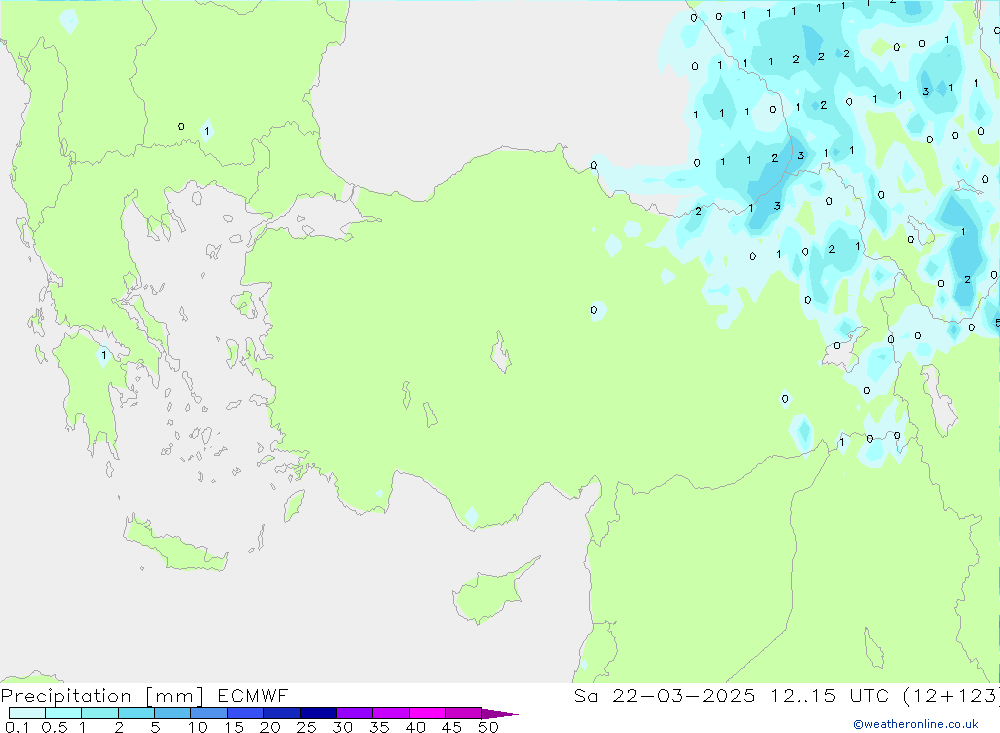Screen dimensions: 1000x733
Task: Click the 'Sa 22-03-2025' date text
Action: [664, 695]
